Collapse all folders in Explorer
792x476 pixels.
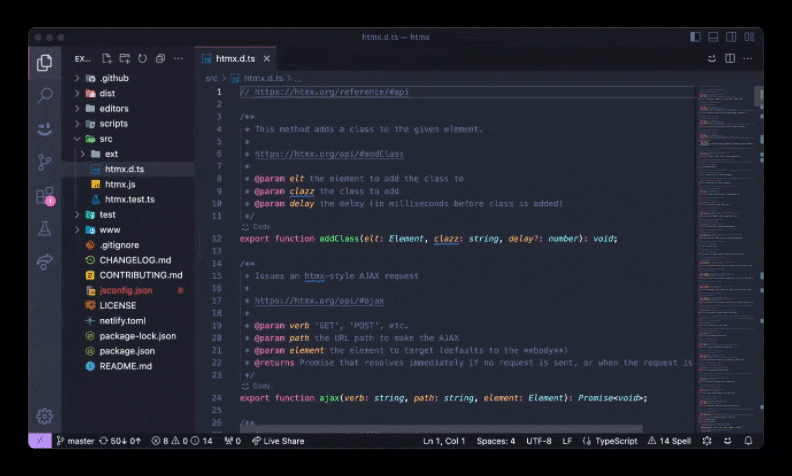[x=160, y=59]
